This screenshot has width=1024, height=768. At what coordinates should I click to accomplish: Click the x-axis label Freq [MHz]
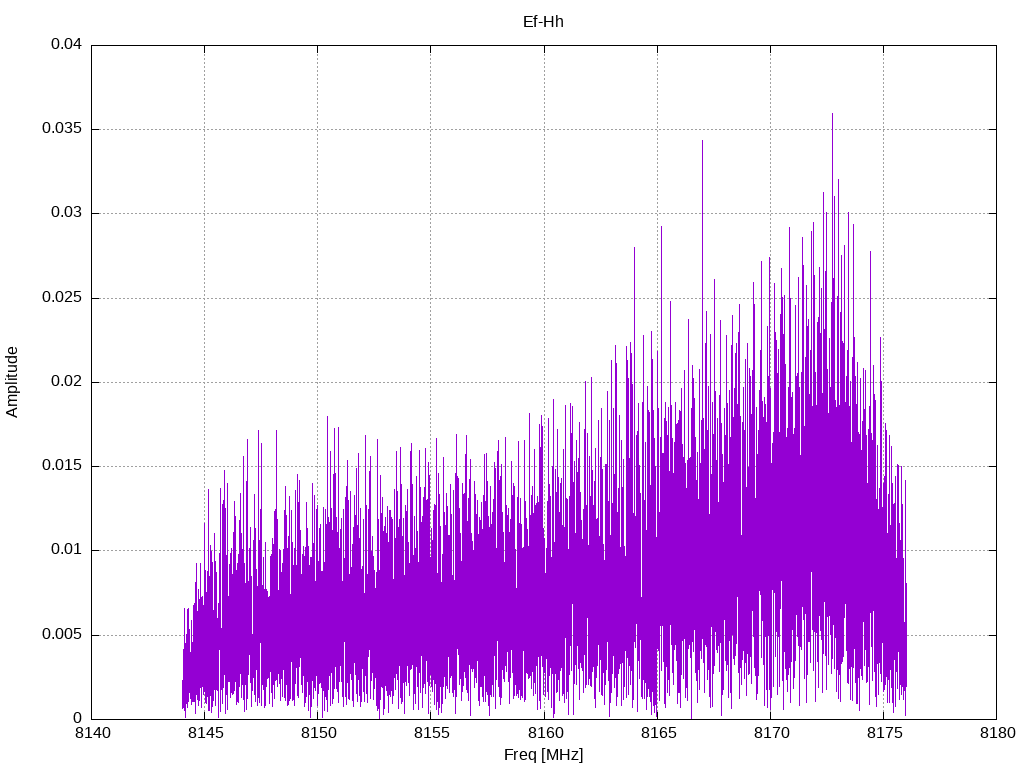[543, 755]
